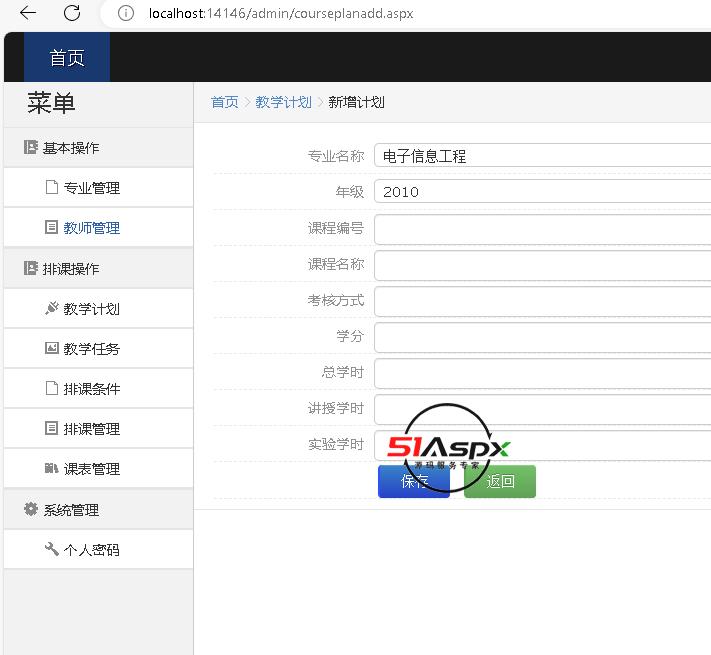Click the 系统管理 gear icon
This screenshot has height=655, width=711.
(30, 510)
